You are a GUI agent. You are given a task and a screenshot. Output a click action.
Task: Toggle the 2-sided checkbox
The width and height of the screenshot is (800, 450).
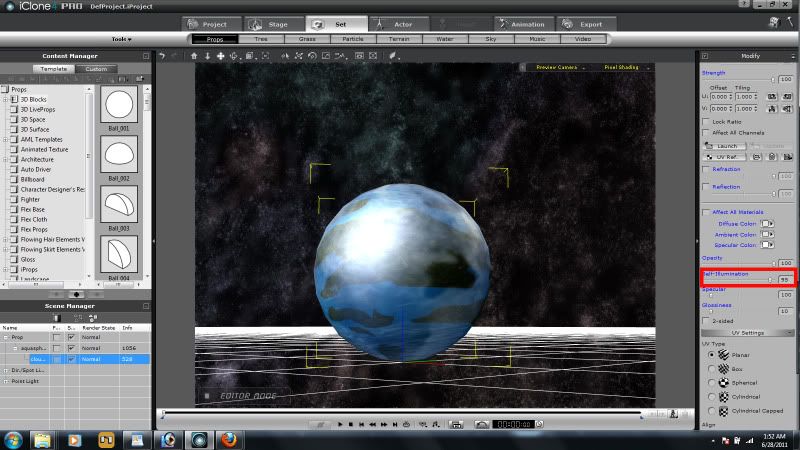(706, 321)
